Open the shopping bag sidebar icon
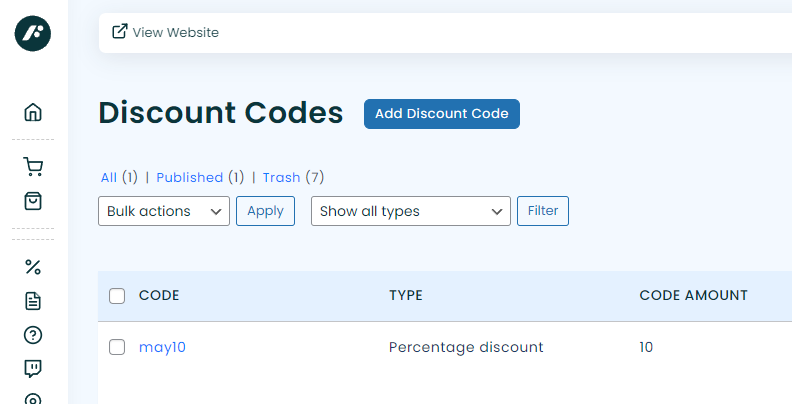This screenshot has height=404, width=792. pyautogui.click(x=33, y=201)
